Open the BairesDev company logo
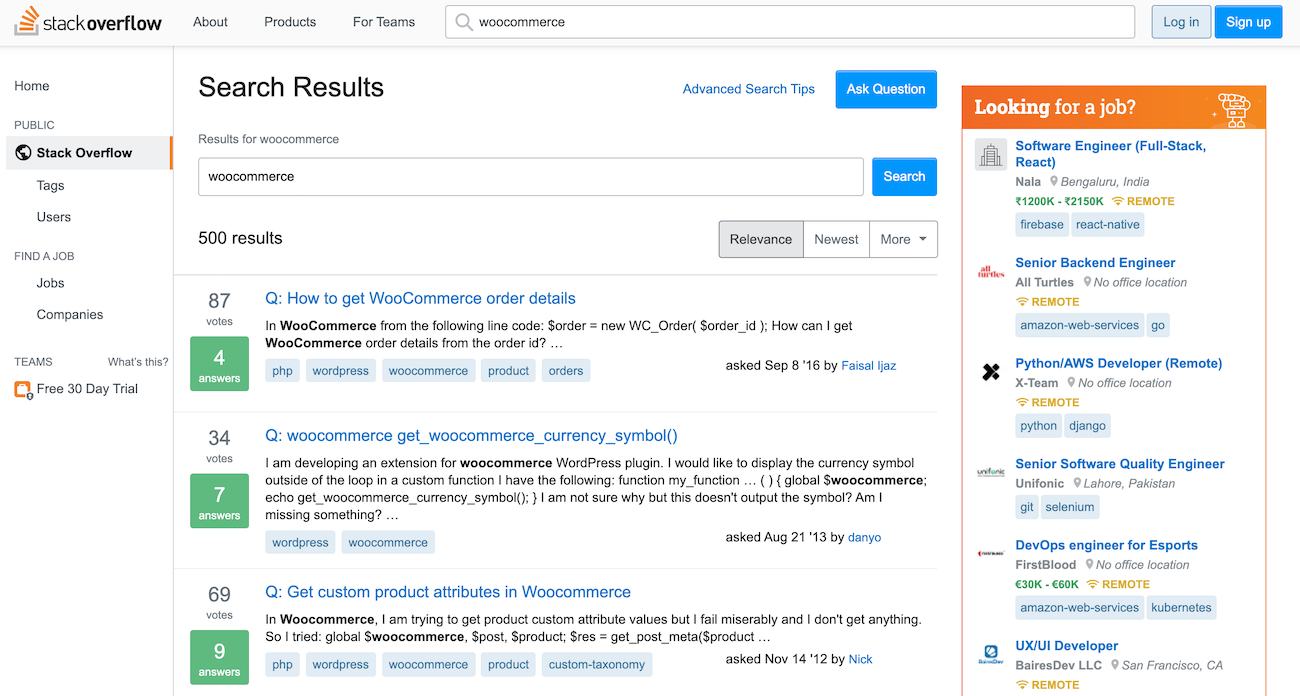 click(991, 654)
